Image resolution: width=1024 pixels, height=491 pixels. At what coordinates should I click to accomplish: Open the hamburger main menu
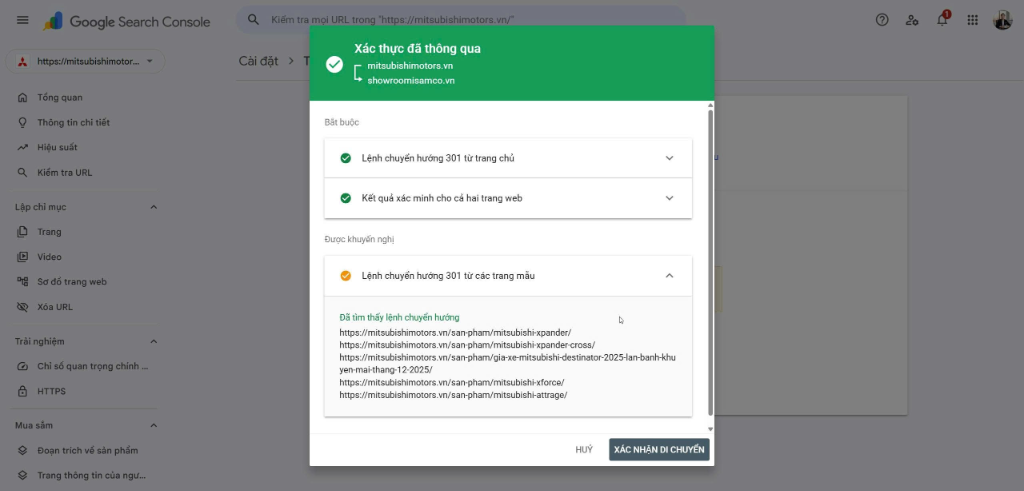click(x=22, y=20)
